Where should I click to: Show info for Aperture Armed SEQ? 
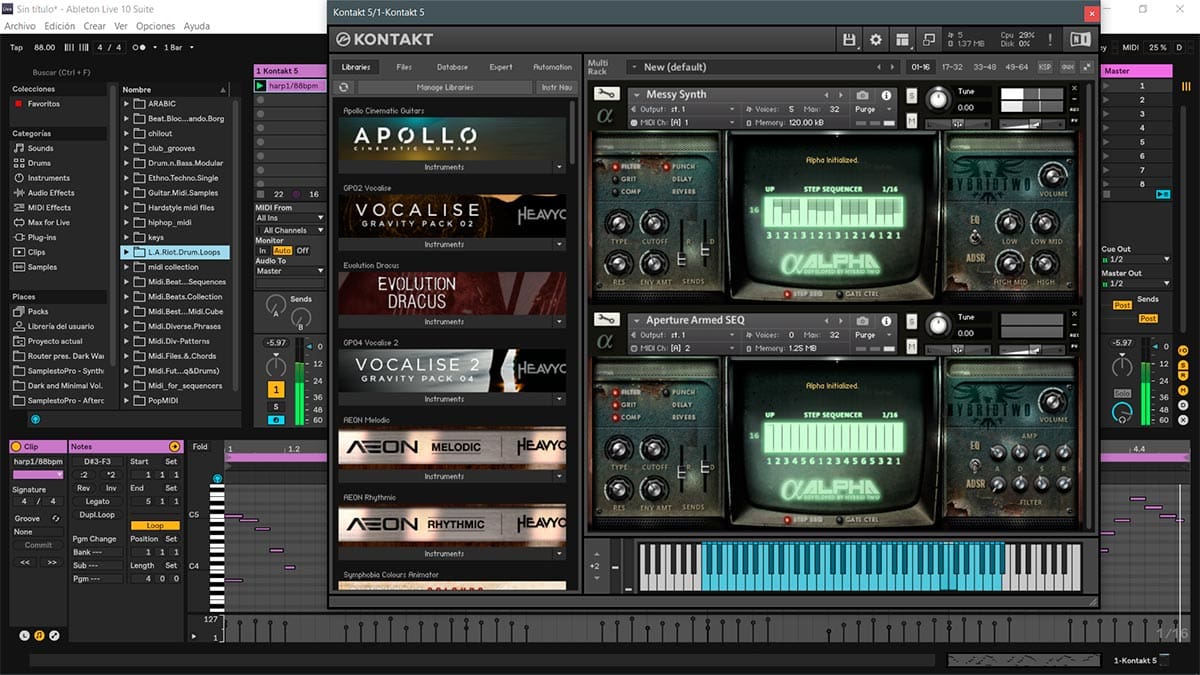point(885,320)
